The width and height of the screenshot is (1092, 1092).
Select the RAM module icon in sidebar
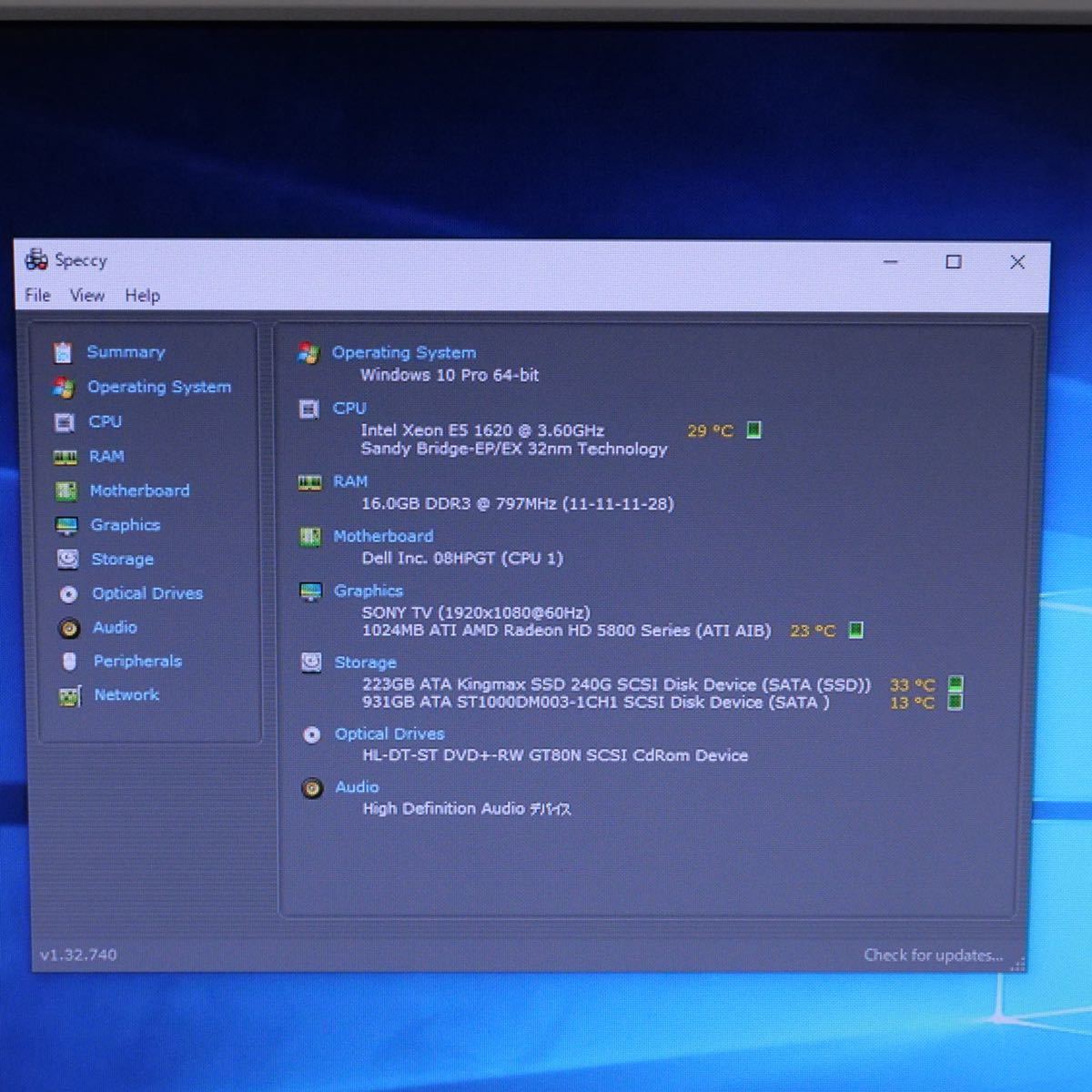(x=65, y=457)
